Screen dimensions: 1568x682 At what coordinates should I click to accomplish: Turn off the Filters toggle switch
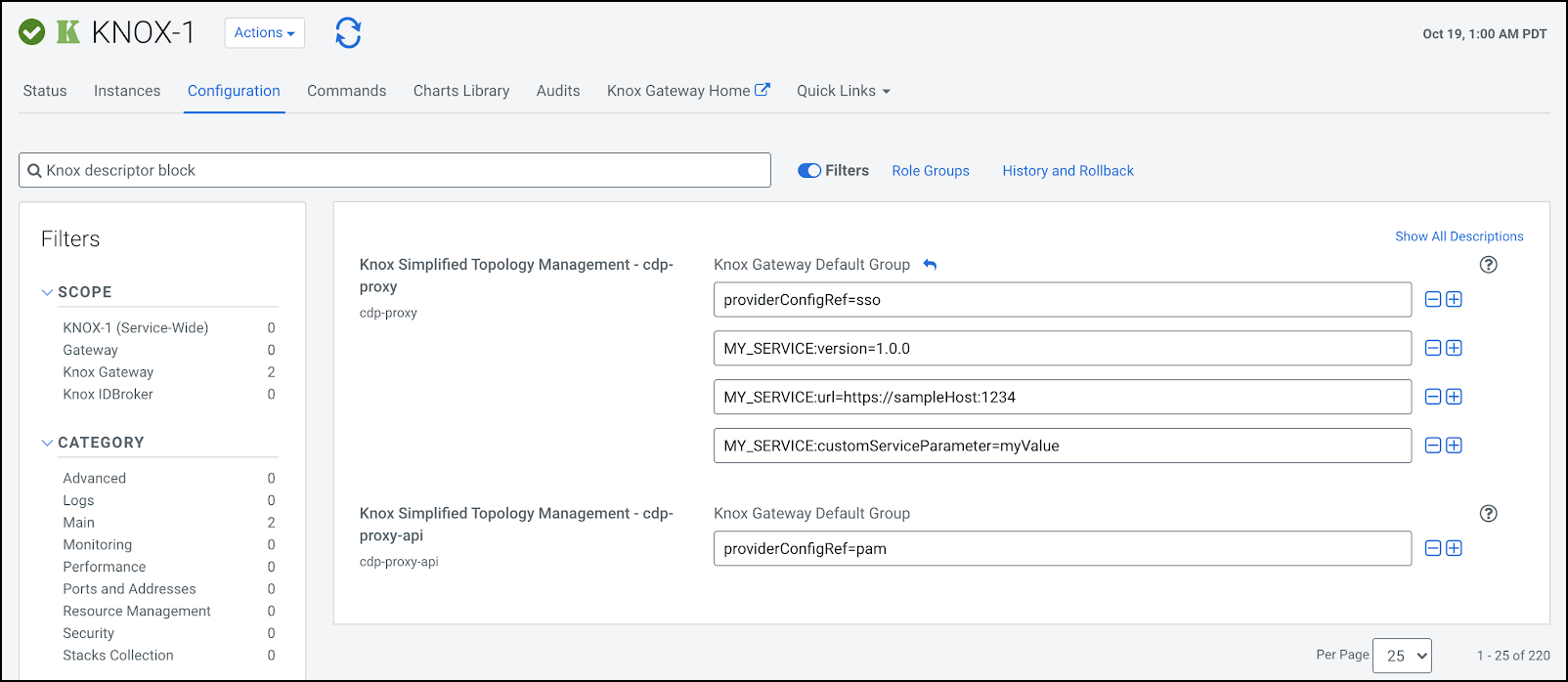click(809, 170)
